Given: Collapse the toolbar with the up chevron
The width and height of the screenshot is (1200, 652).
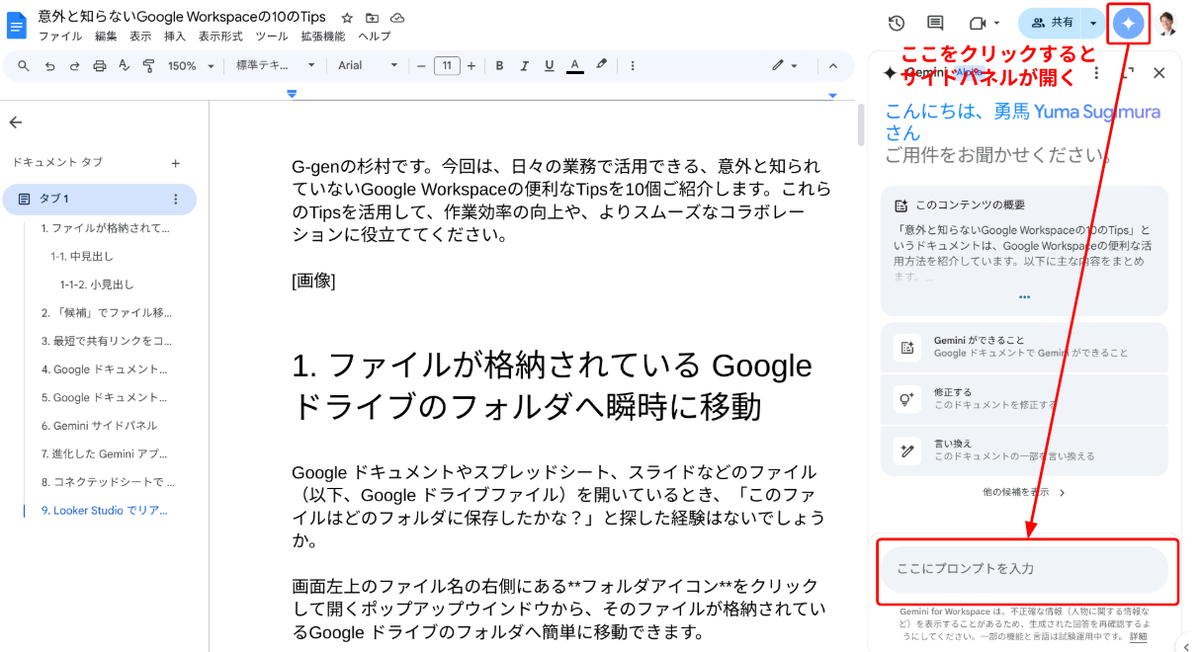Looking at the screenshot, I should tap(833, 66).
